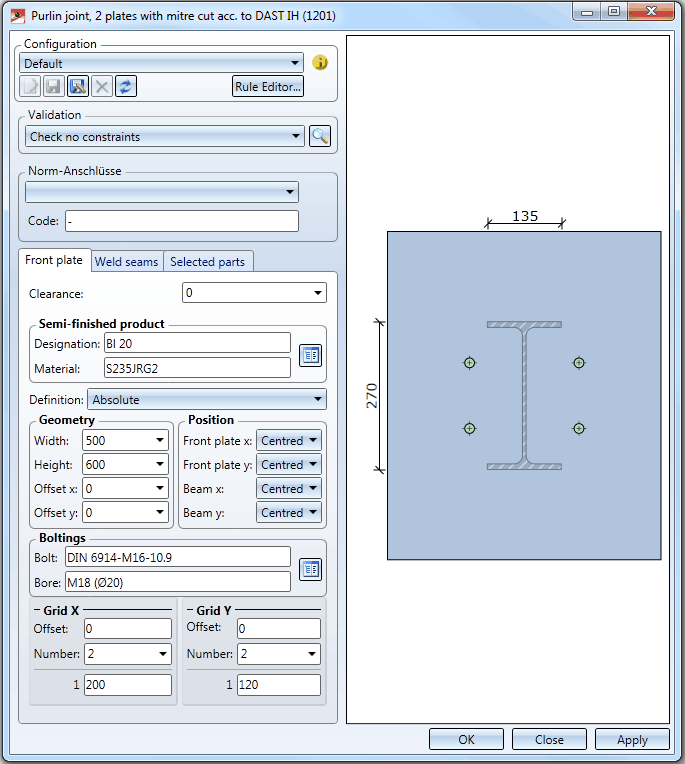Viewport: 685px width, 764px height.
Task: Click the OK button
Action: tap(466, 740)
